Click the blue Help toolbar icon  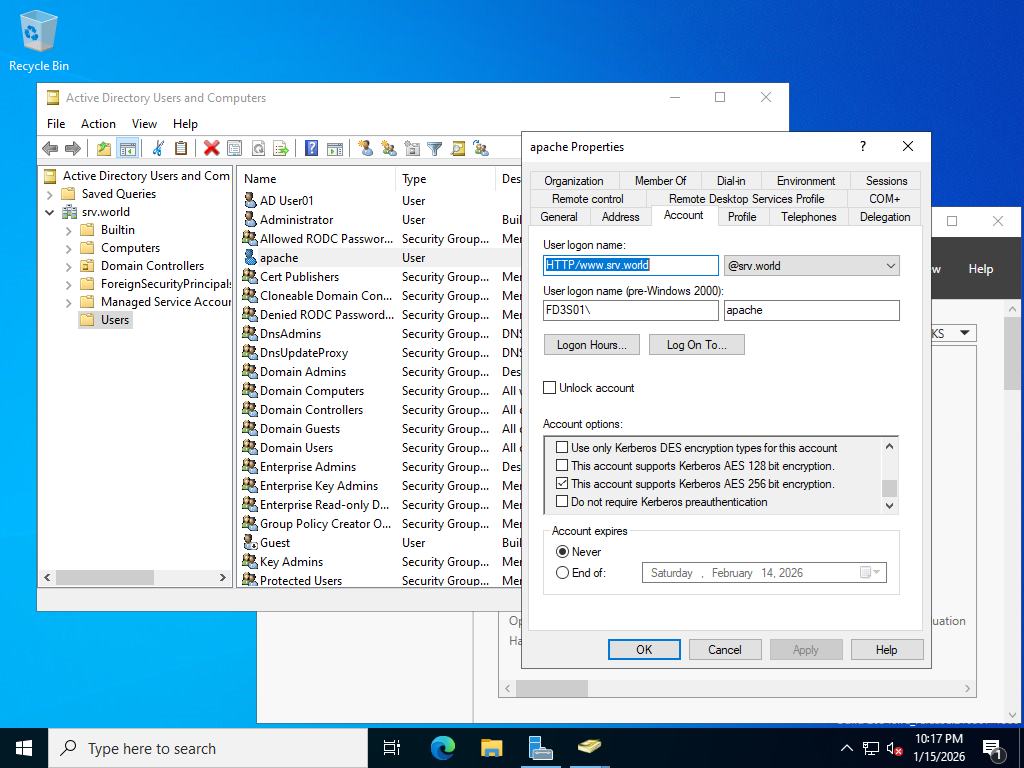click(311, 148)
